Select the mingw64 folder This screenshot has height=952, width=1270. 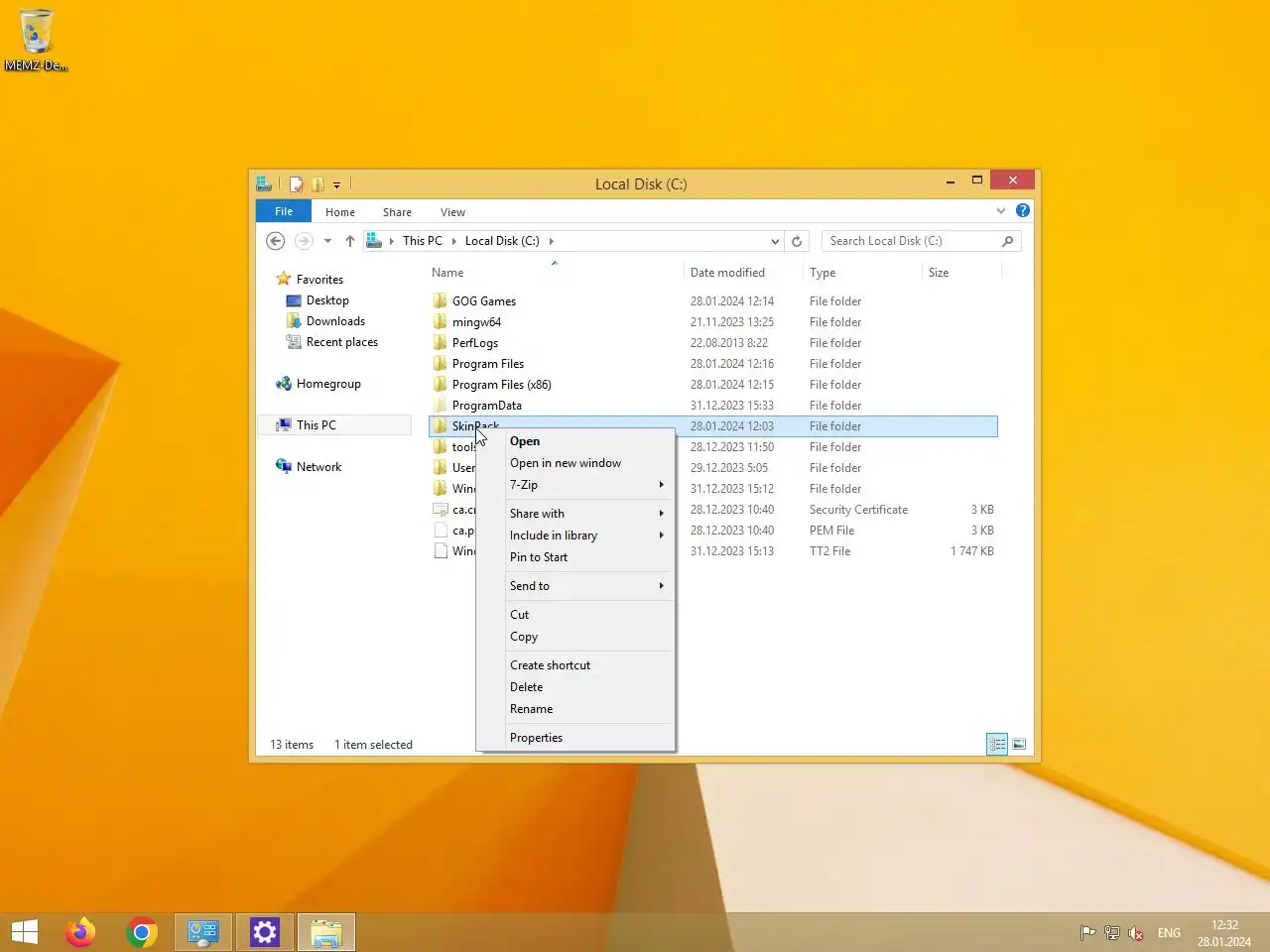(x=476, y=322)
